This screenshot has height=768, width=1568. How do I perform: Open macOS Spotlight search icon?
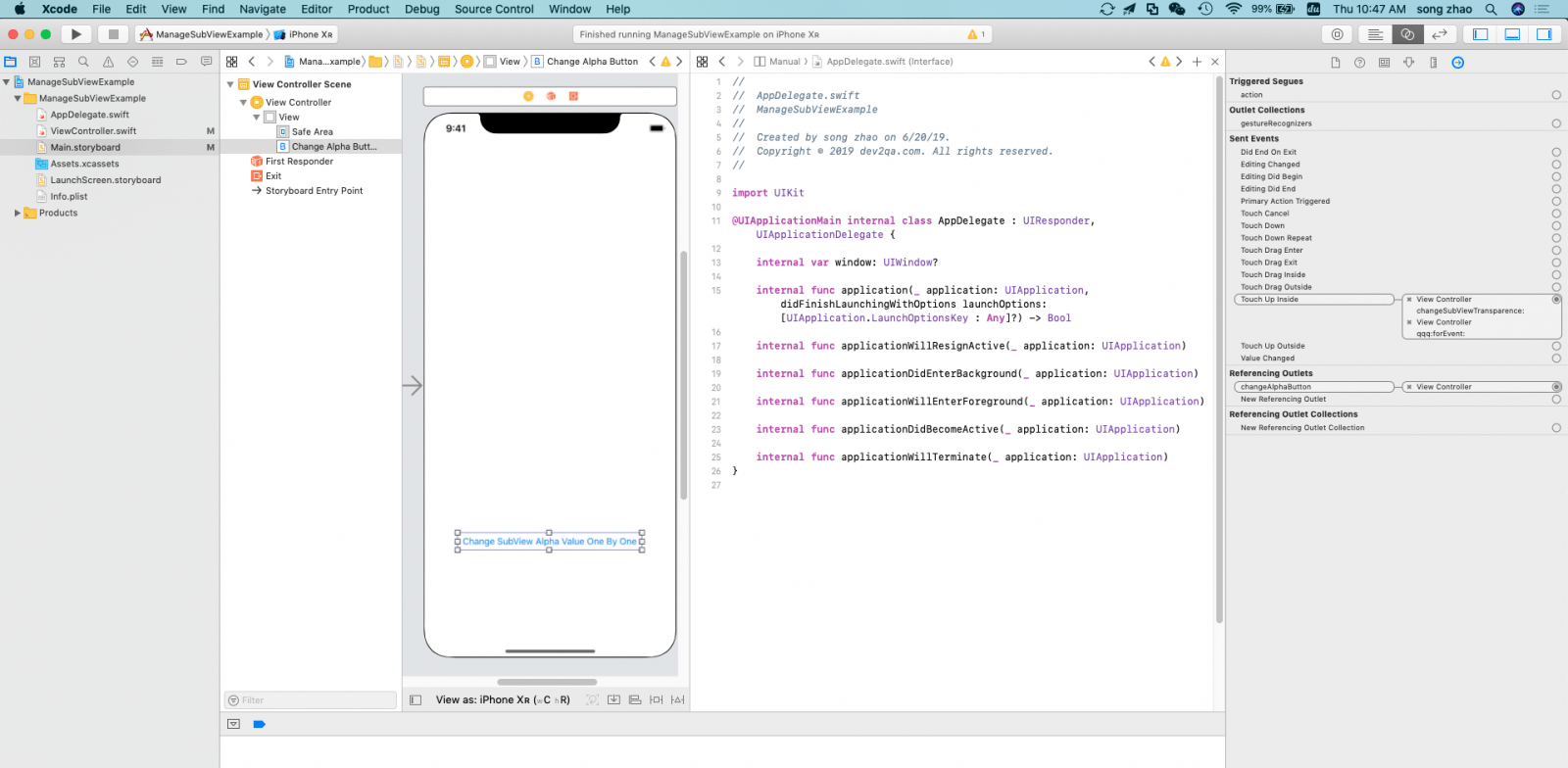(x=1491, y=9)
